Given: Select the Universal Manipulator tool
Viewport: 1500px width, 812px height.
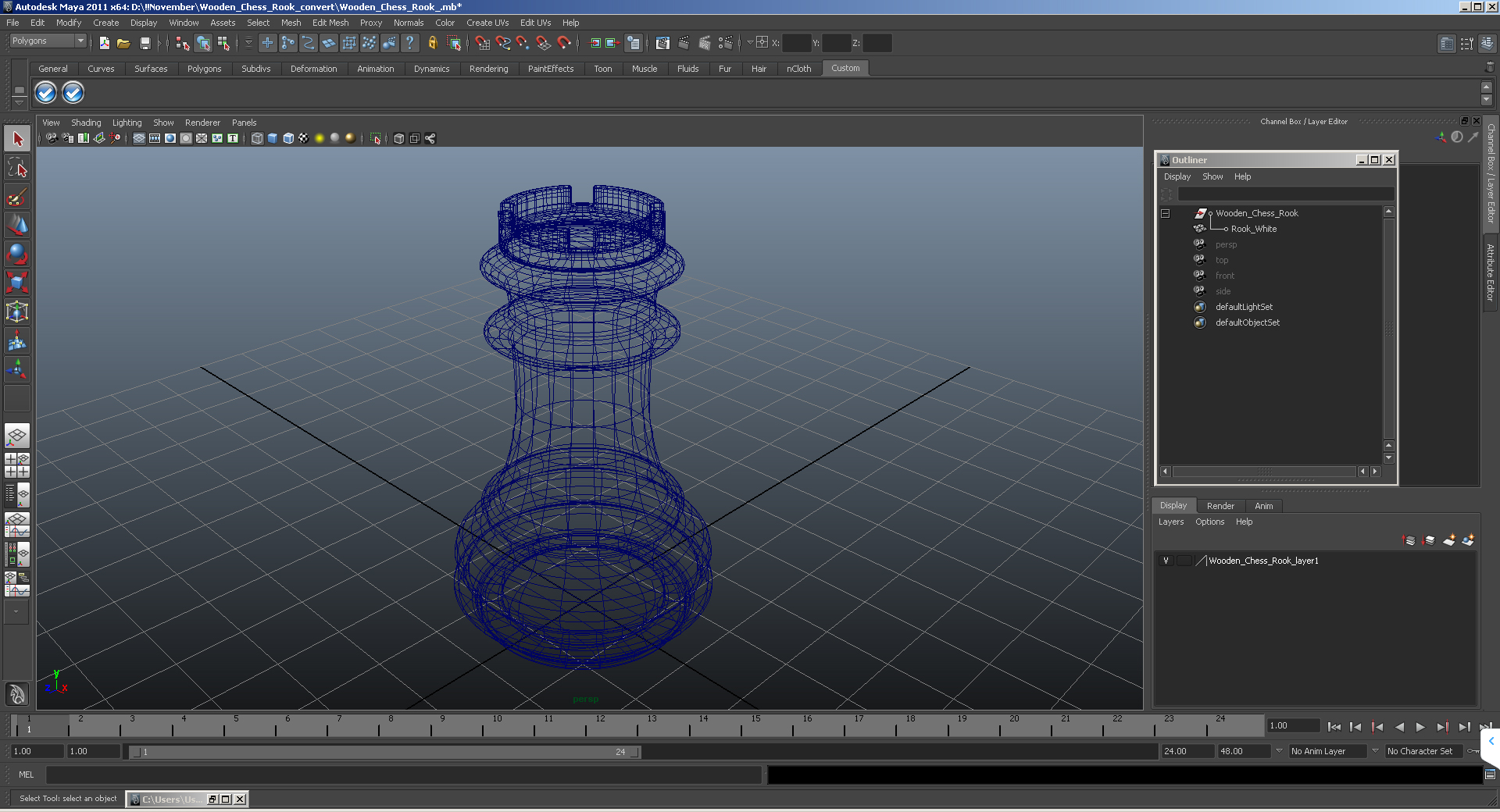Looking at the screenshot, I should click(17, 312).
